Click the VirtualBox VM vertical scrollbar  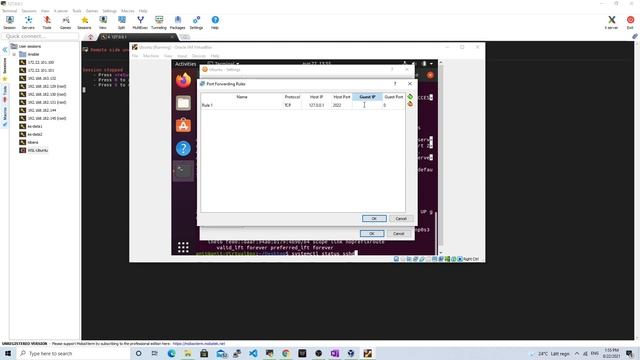point(440,157)
